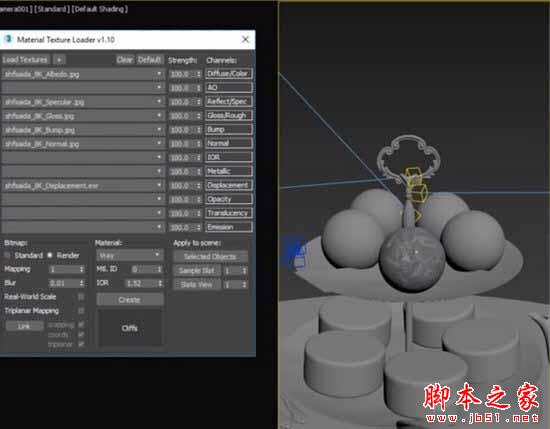Click the Sample Slot button
This screenshot has height=429, width=550.
[196, 270]
